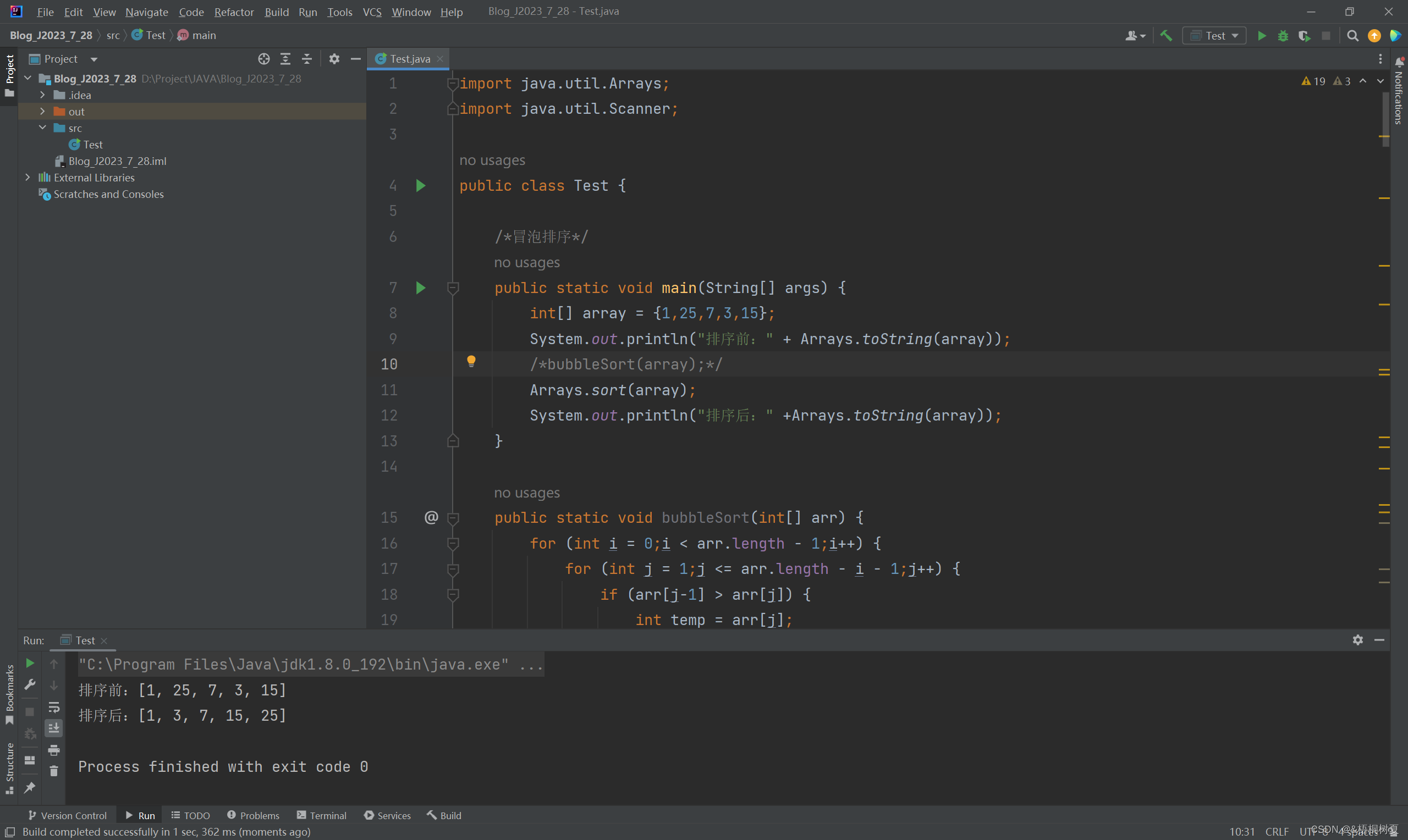Jump to previous highlighted error arrow
The height and width of the screenshot is (840, 1408).
tap(1363, 81)
